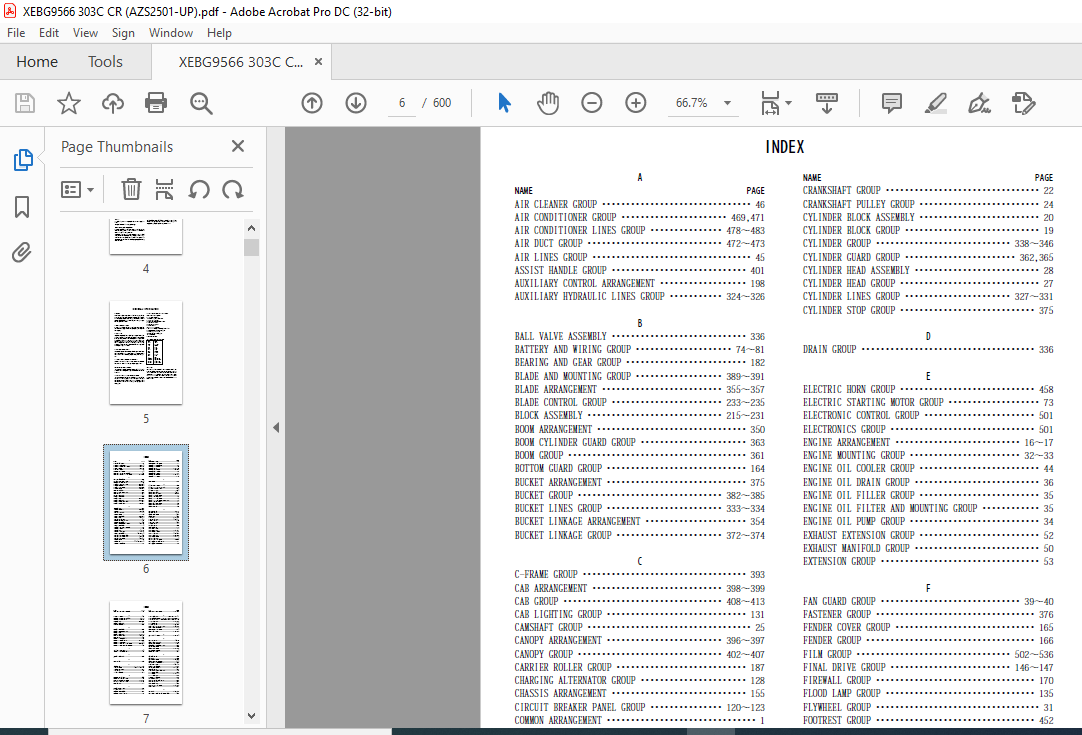The height and width of the screenshot is (735, 1082).
Task: Open the Window menu
Action: click(x=170, y=32)
